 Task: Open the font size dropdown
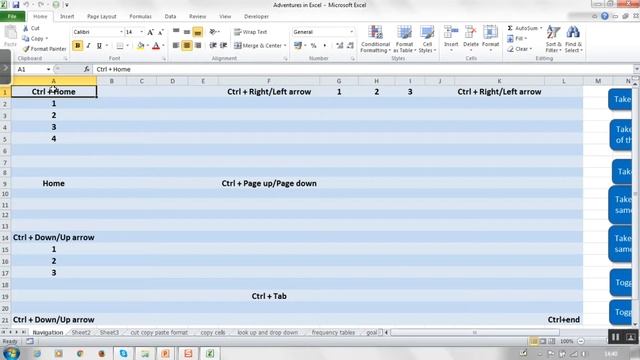142,32
